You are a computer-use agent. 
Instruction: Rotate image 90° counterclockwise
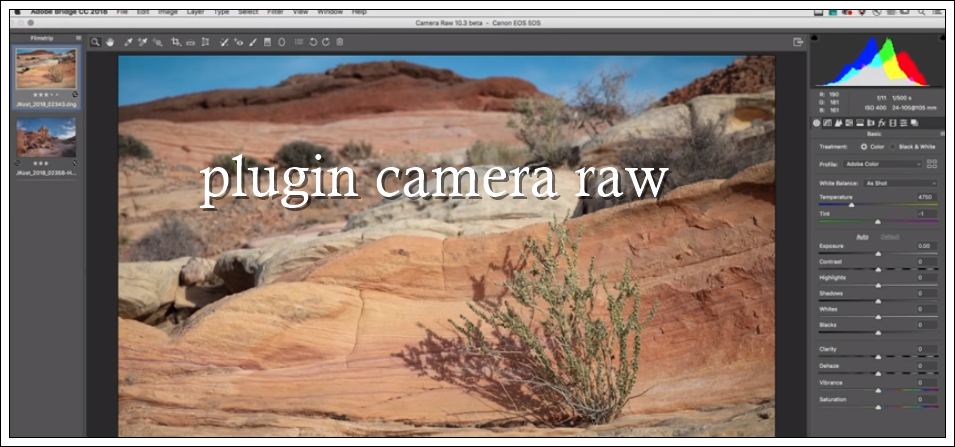[313, 42]
